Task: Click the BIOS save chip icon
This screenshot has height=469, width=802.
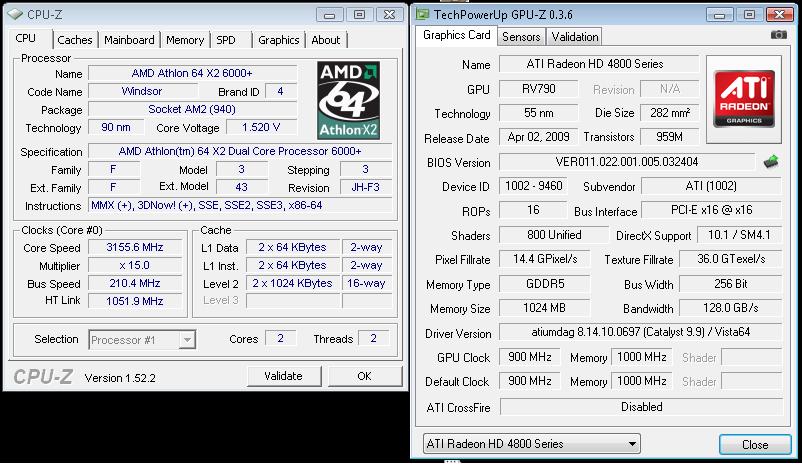Action: (771, 162)
